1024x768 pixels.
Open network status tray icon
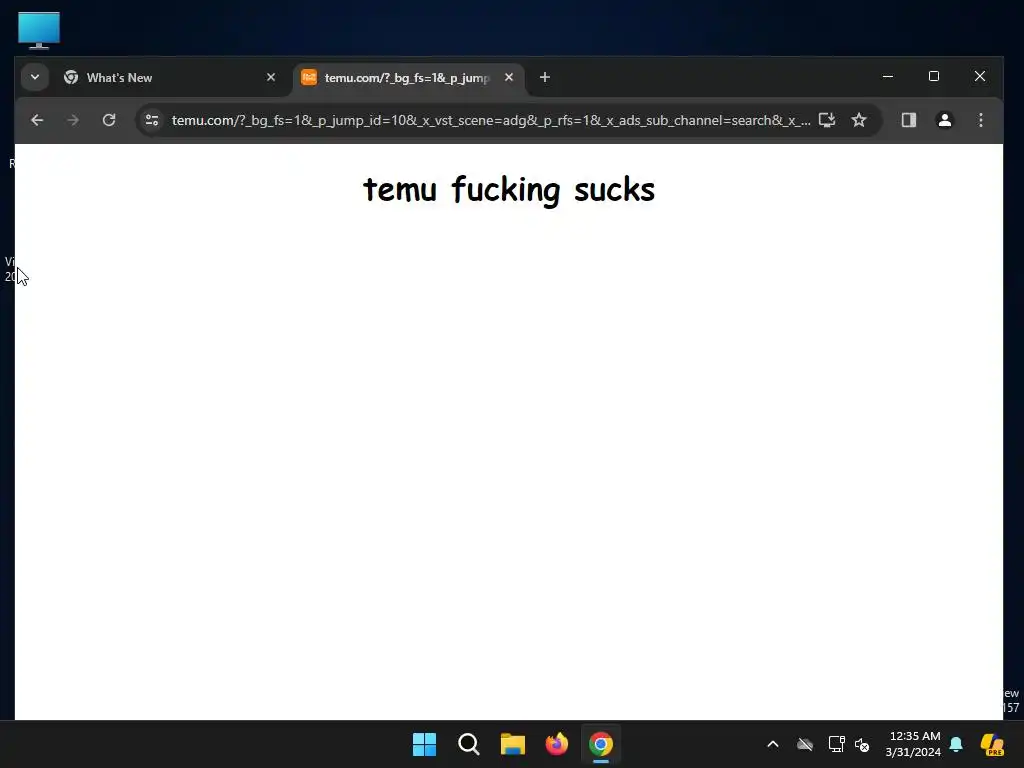pyautogui.click(x=836, y=744)
